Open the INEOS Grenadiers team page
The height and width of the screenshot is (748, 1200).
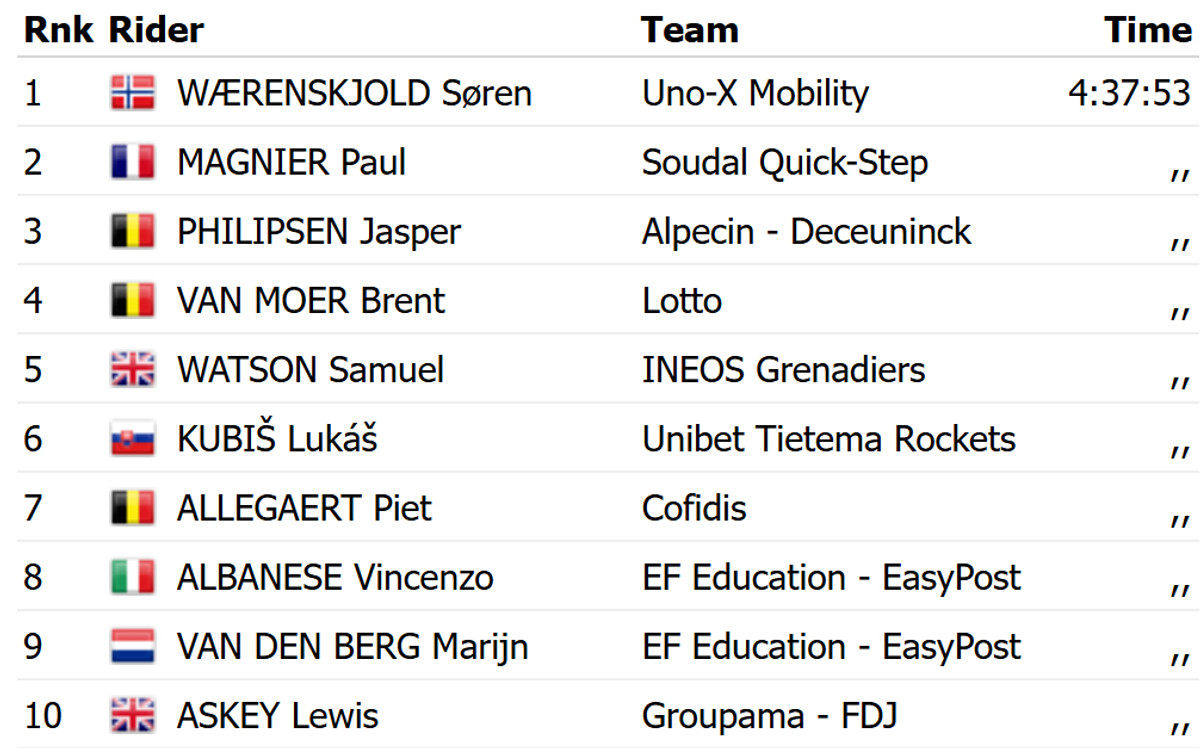[x=783, y=370]
